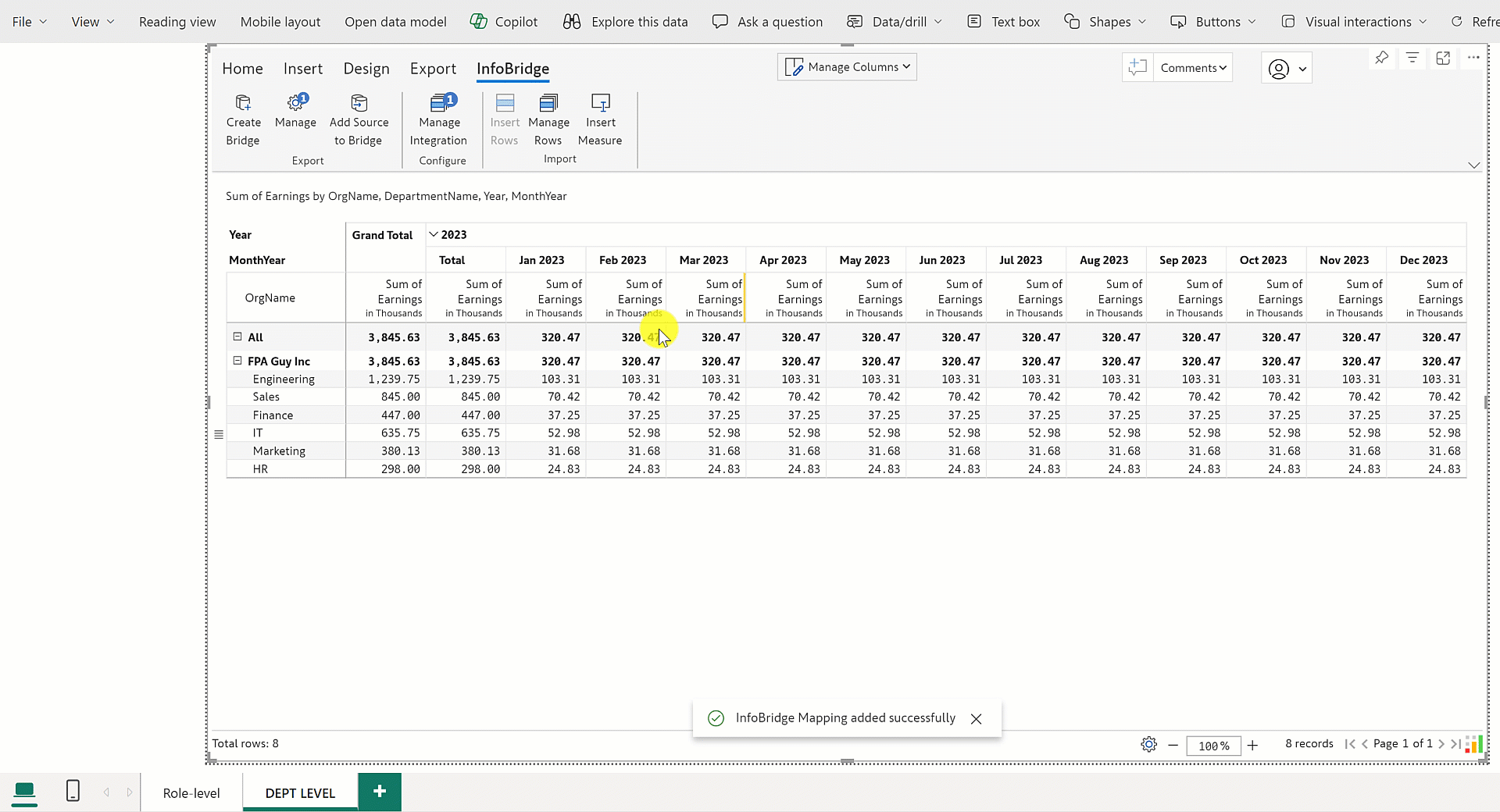
Task: Click the Create Bridge icon
Action: 243,103
